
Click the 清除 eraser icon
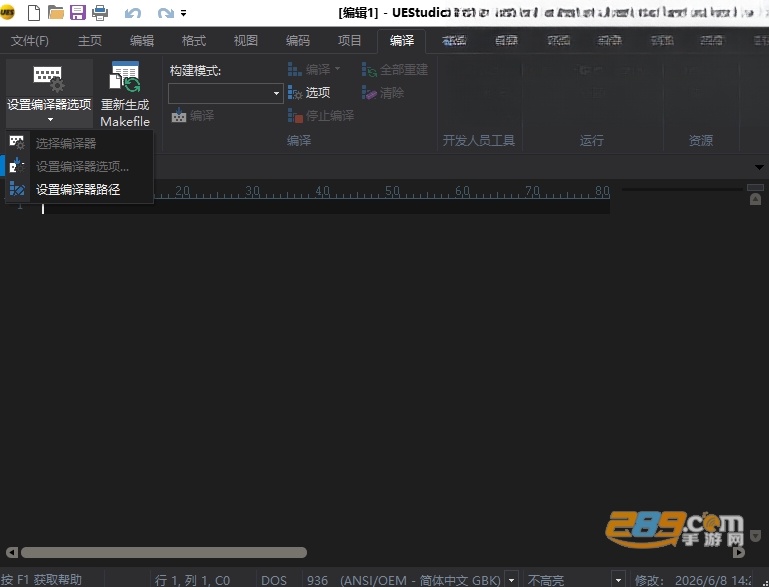(369, 93)
